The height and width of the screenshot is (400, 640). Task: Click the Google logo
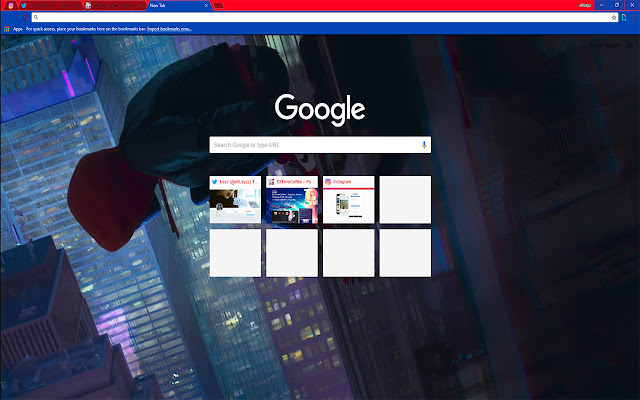pos(320,110)
